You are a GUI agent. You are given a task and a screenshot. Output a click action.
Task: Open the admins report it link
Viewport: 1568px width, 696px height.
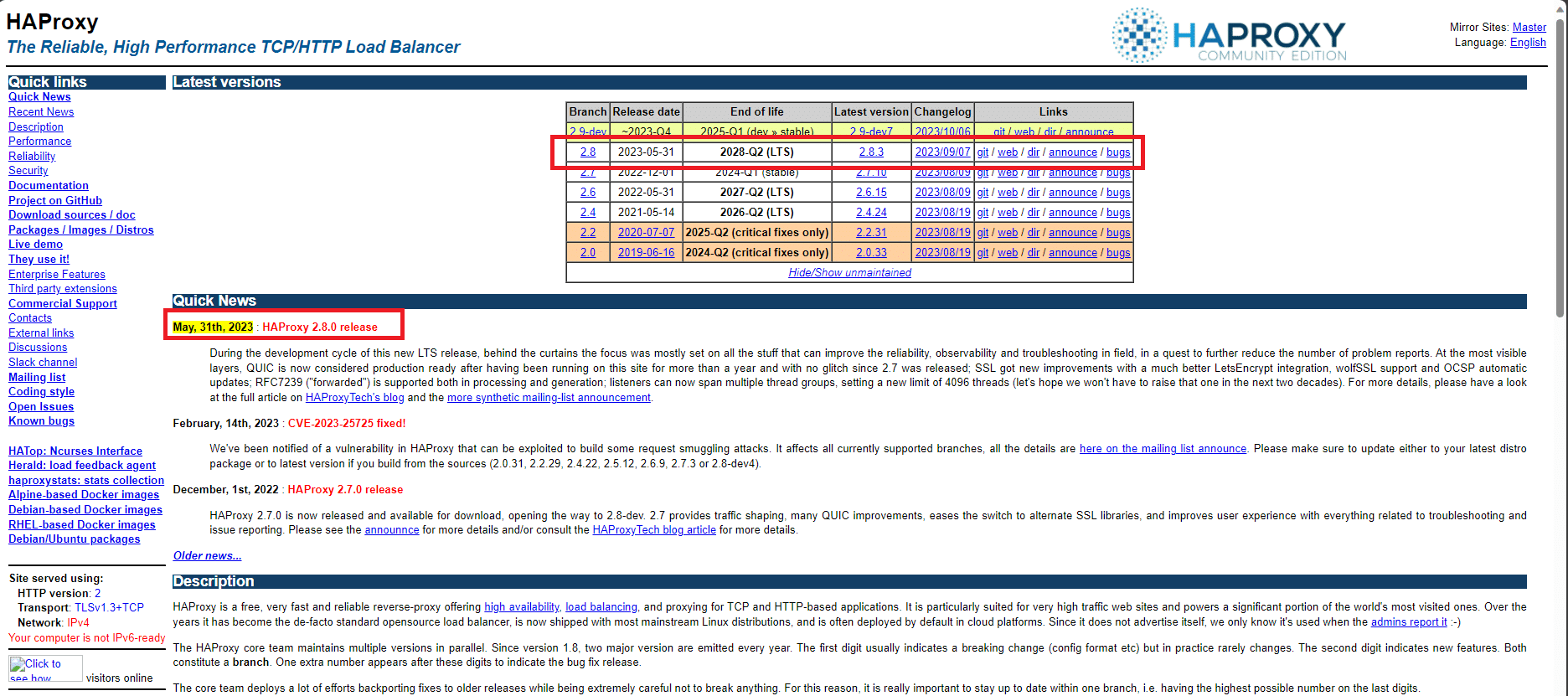pyautogui.click(x=1409, y=621)
